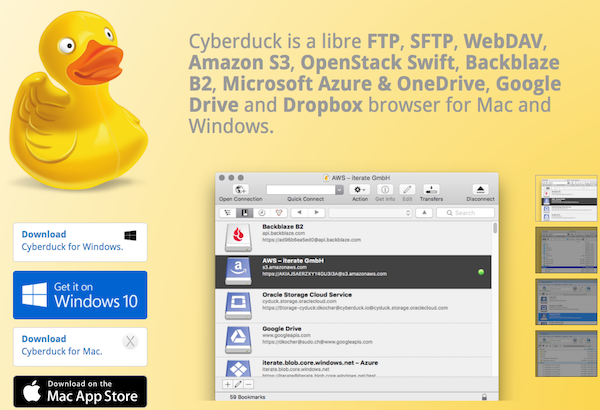Click into the Quick Connect field

click(x=301, y=189)
